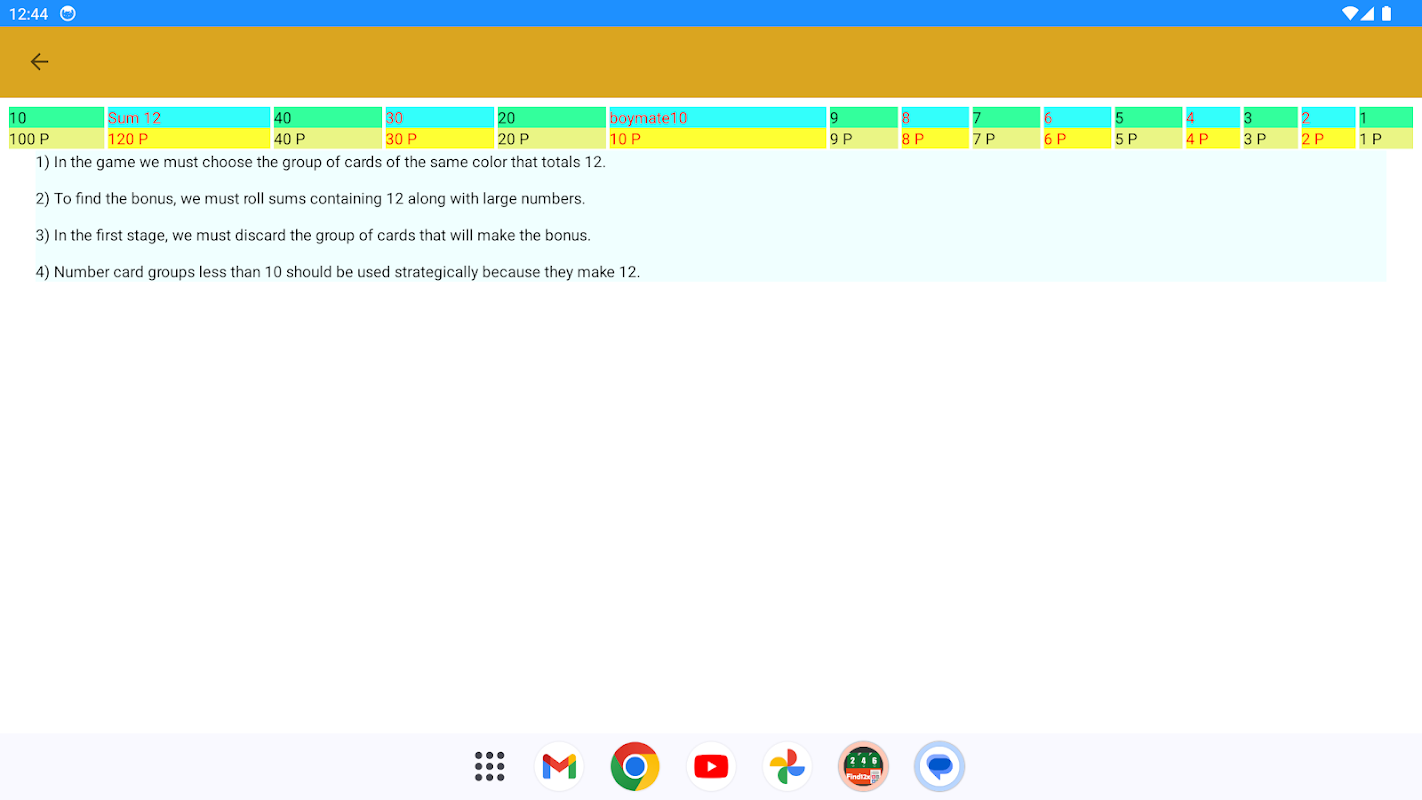
Task: Select the "Sum 12" cyan cell
Action: [189, 118]
